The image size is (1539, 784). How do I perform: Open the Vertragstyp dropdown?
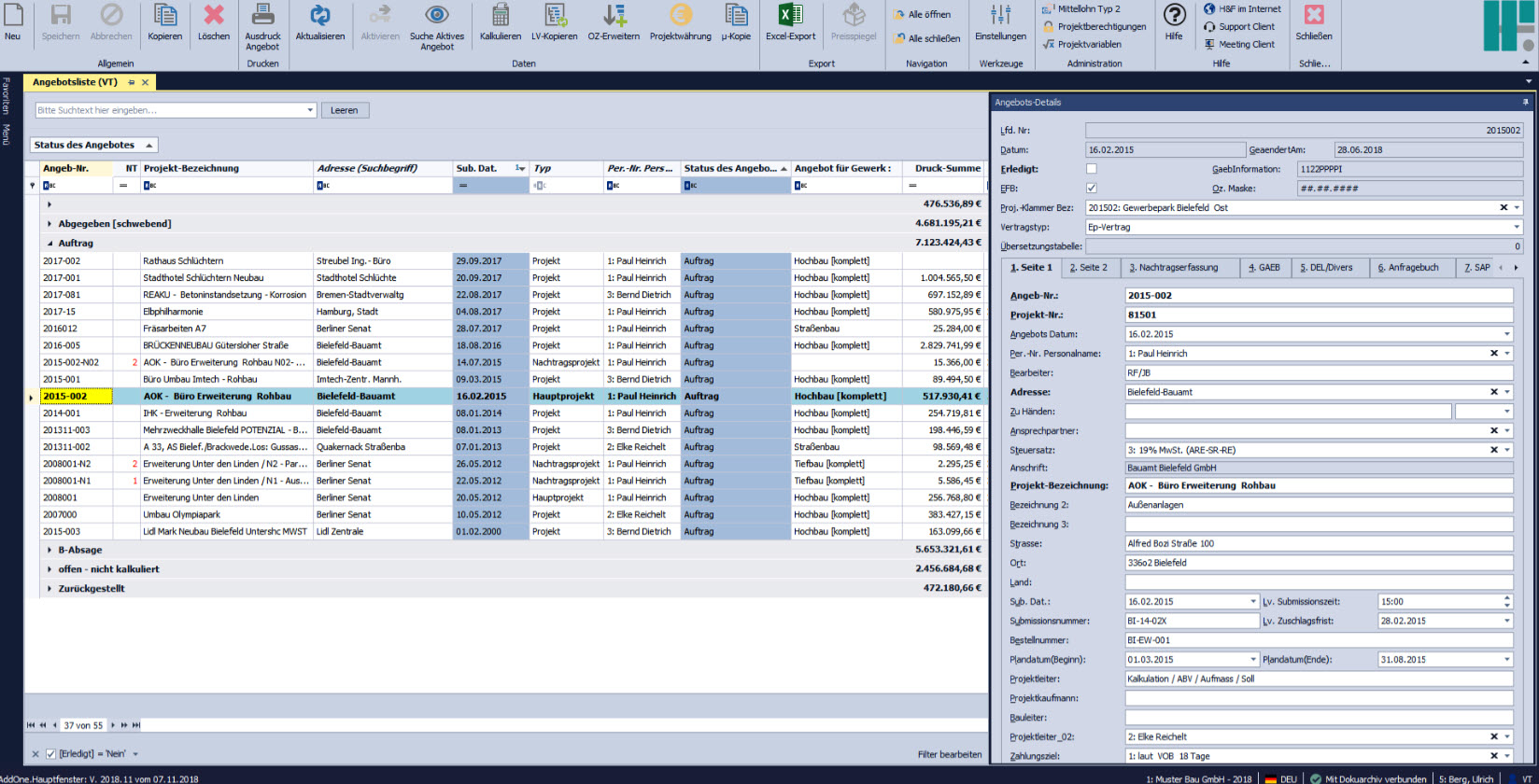pyautogui.click(x=1517, y=228)
